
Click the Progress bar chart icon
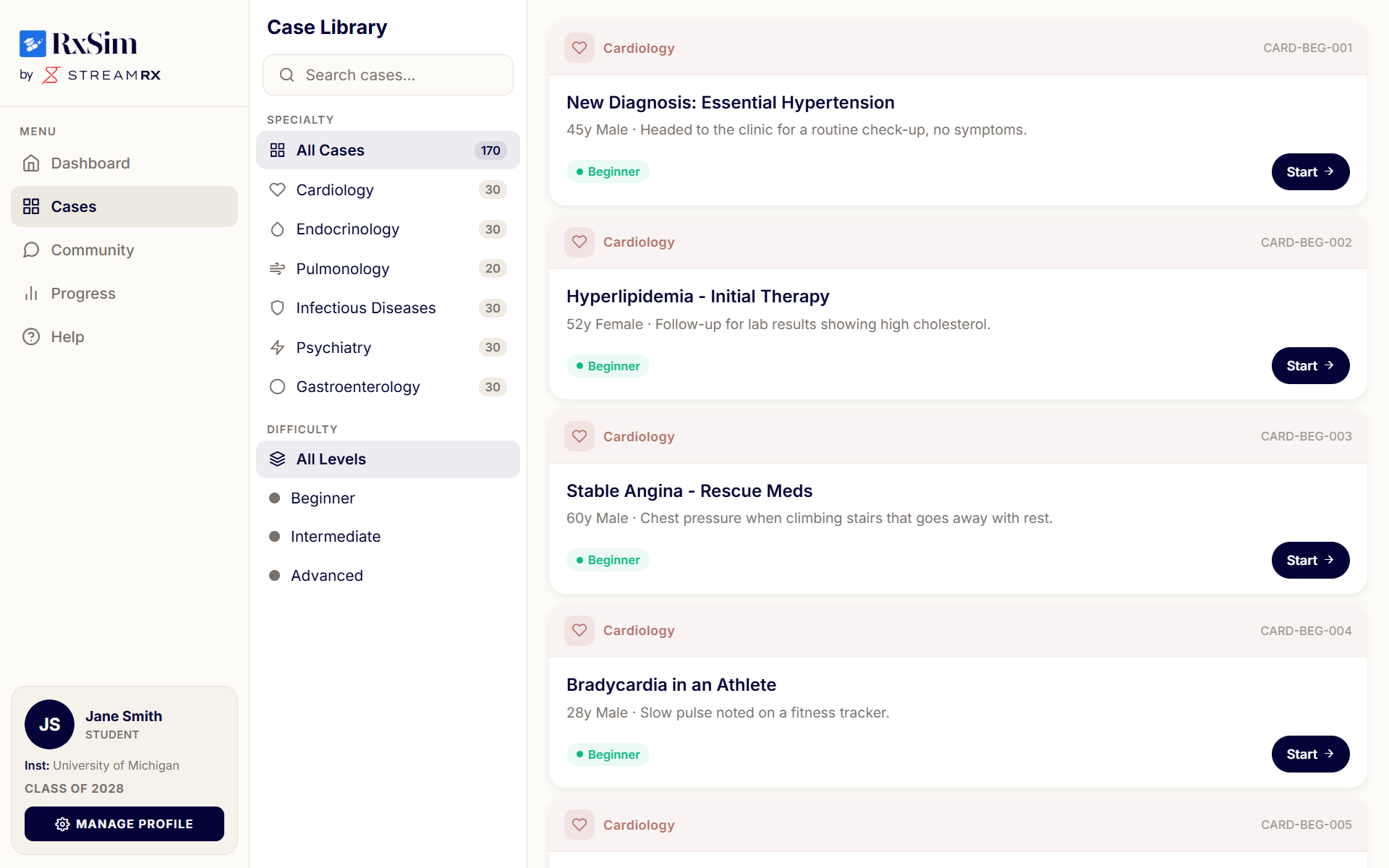pyautogui.click(x=31, y=294)
